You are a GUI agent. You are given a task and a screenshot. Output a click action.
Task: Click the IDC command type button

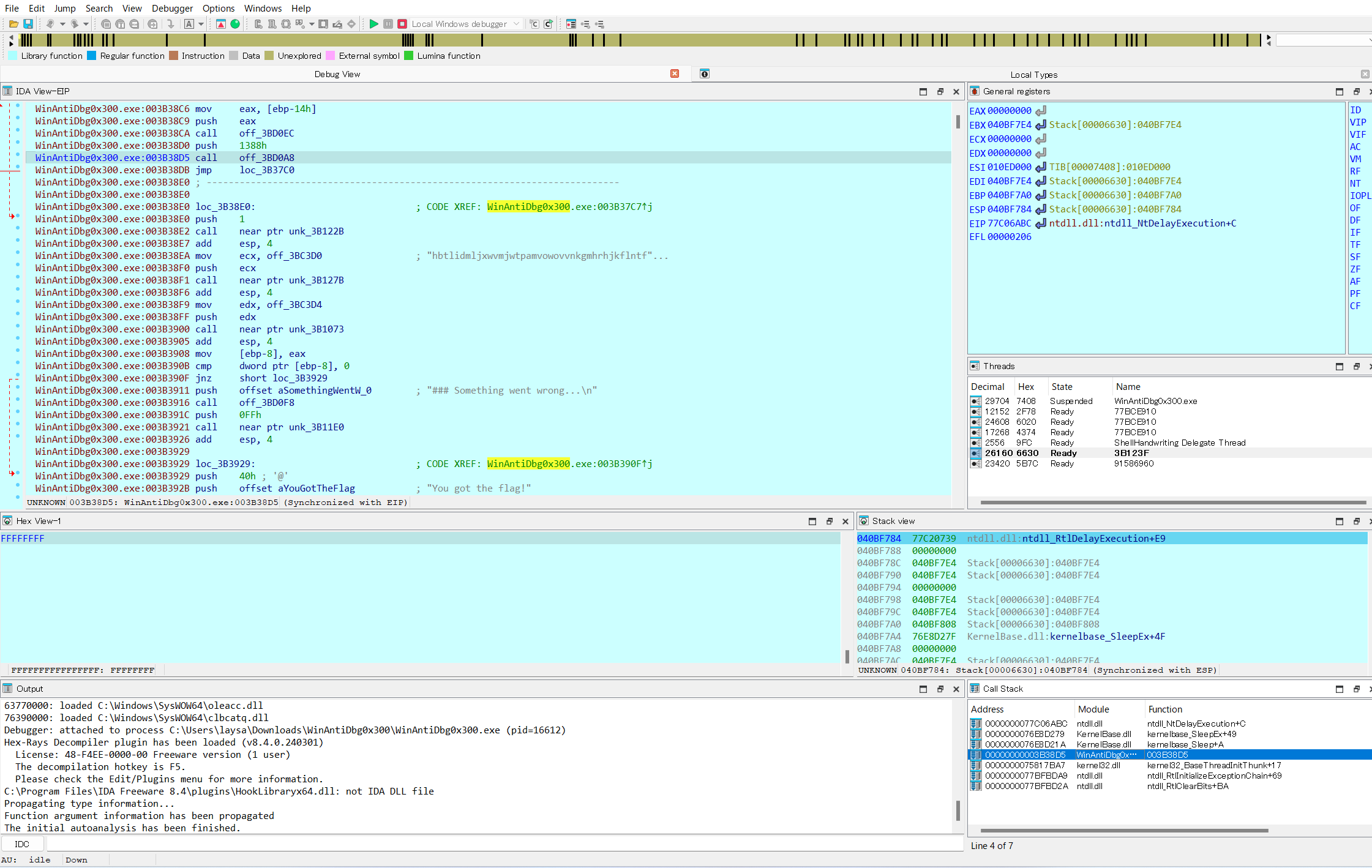pos(22,844)
